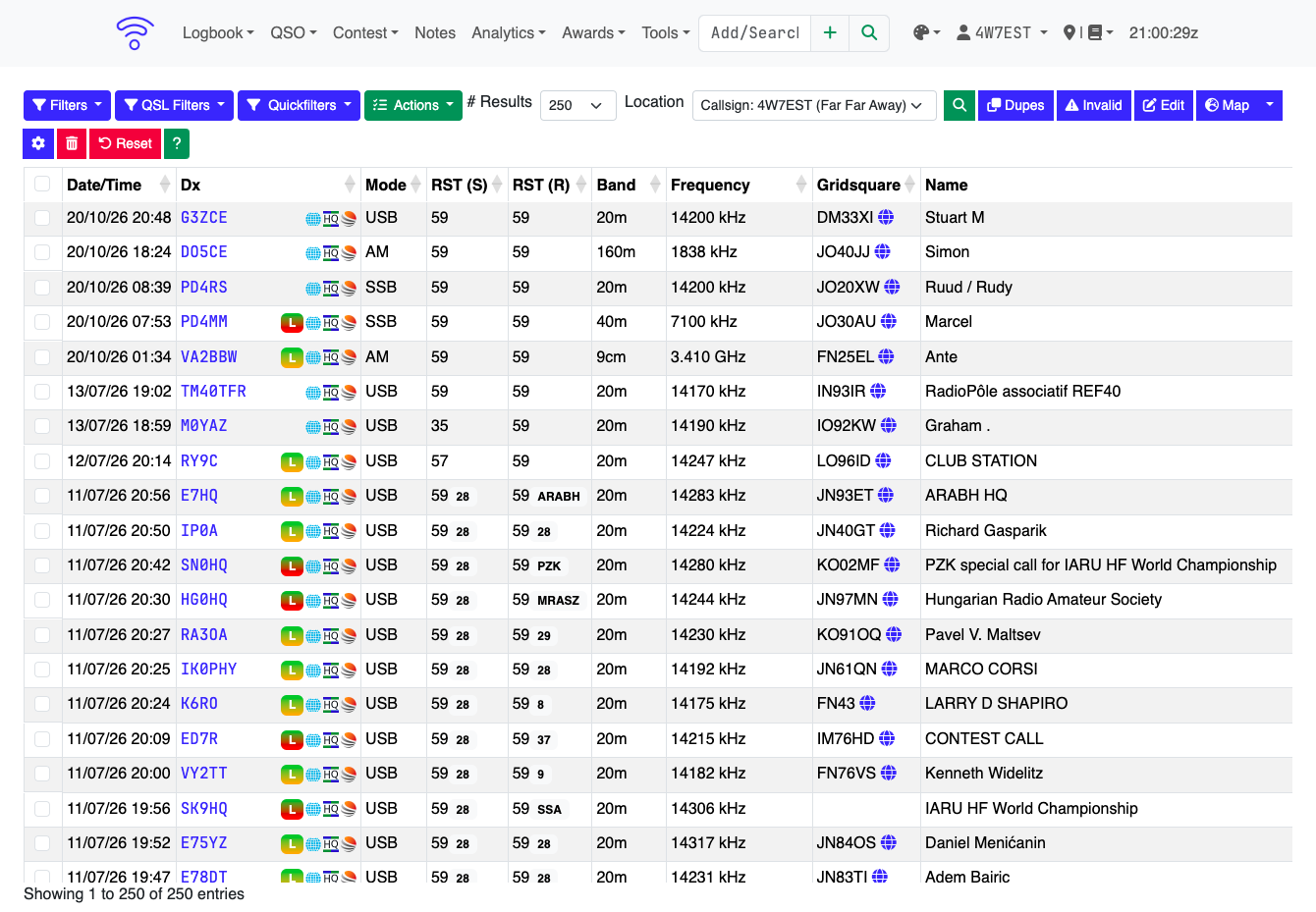Open the Analytics menu
Screen dimensions: 1316x912
tap(508, 32)
